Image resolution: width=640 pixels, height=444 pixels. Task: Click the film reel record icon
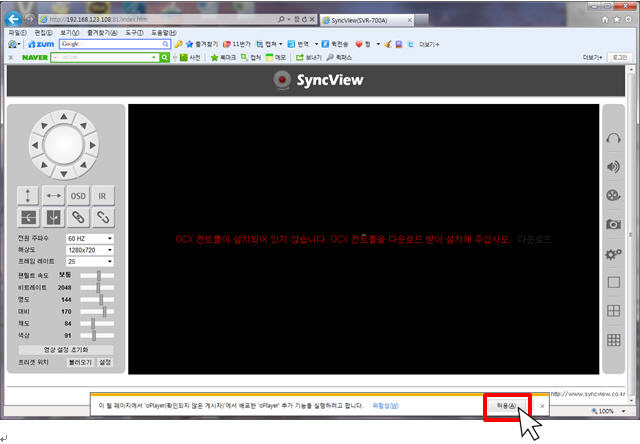coord(613,195)
